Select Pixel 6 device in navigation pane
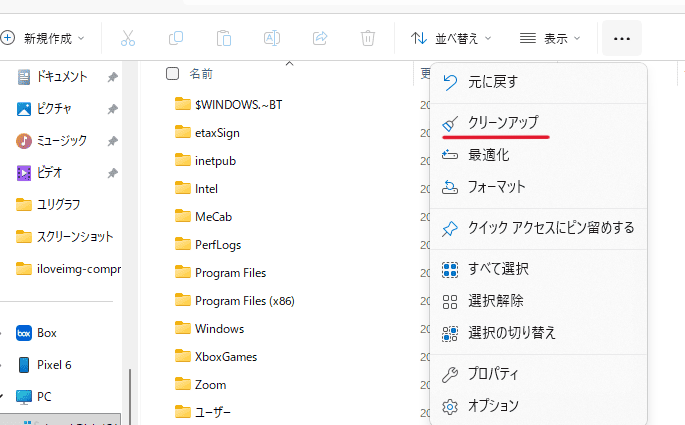The image size is (685, 425). tap(44, 365)
